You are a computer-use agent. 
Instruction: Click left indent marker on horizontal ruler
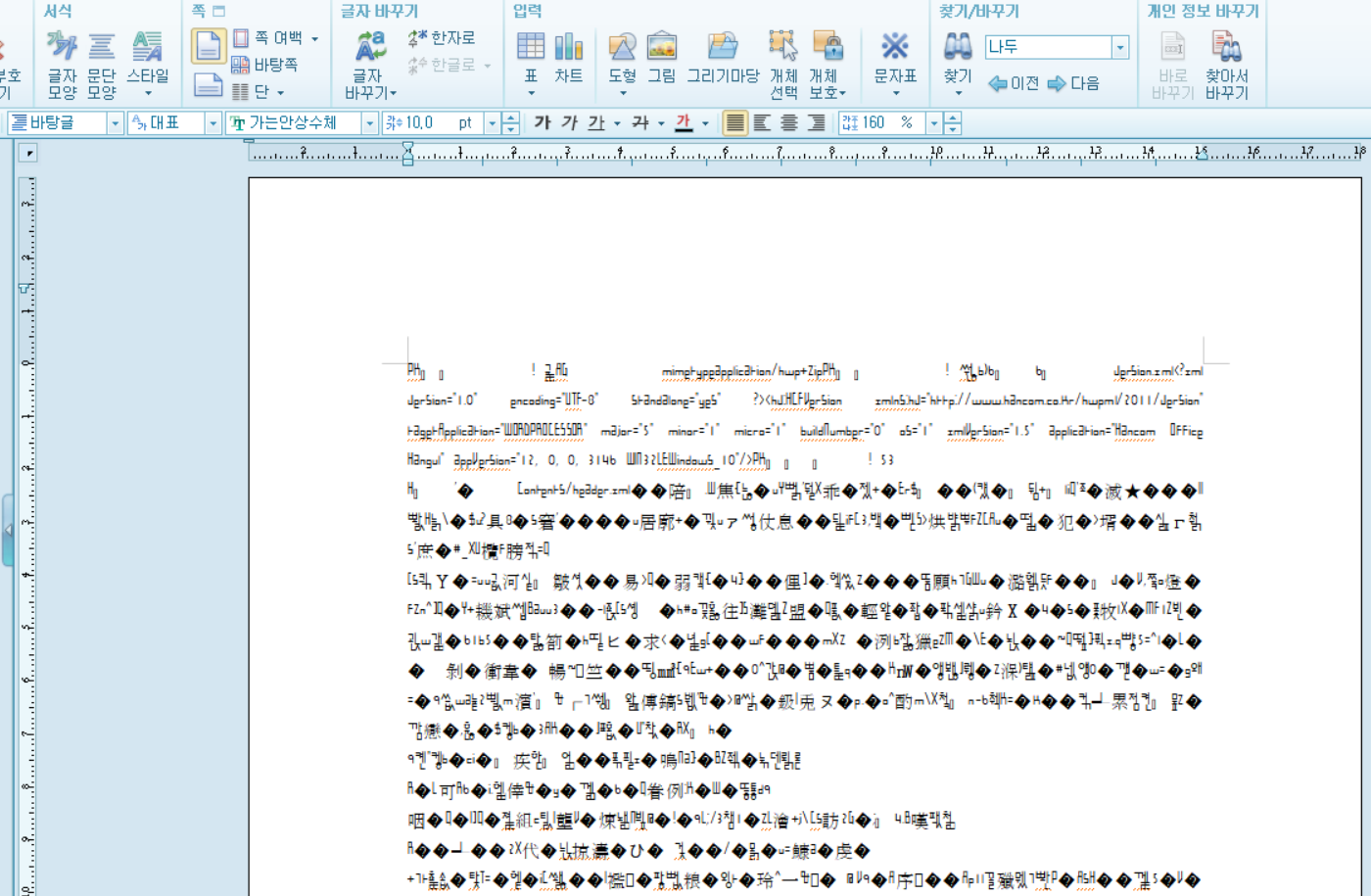pos(408,153)
